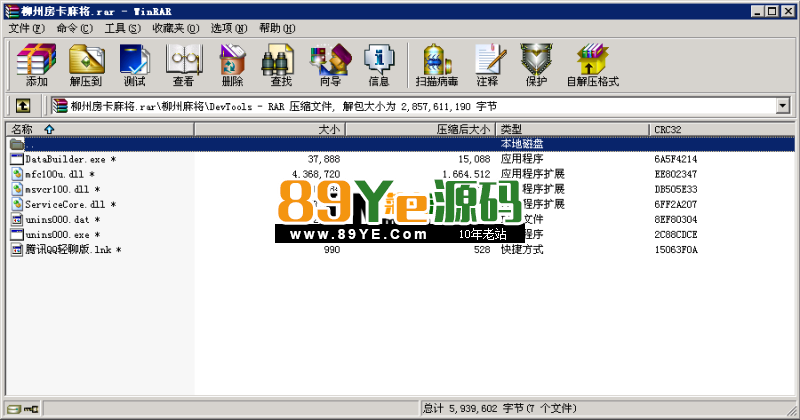Image resolution: width=800 pixels, height=420 pixels.
Task: Sort by Name (名称) column header
Action: (100, 129)
